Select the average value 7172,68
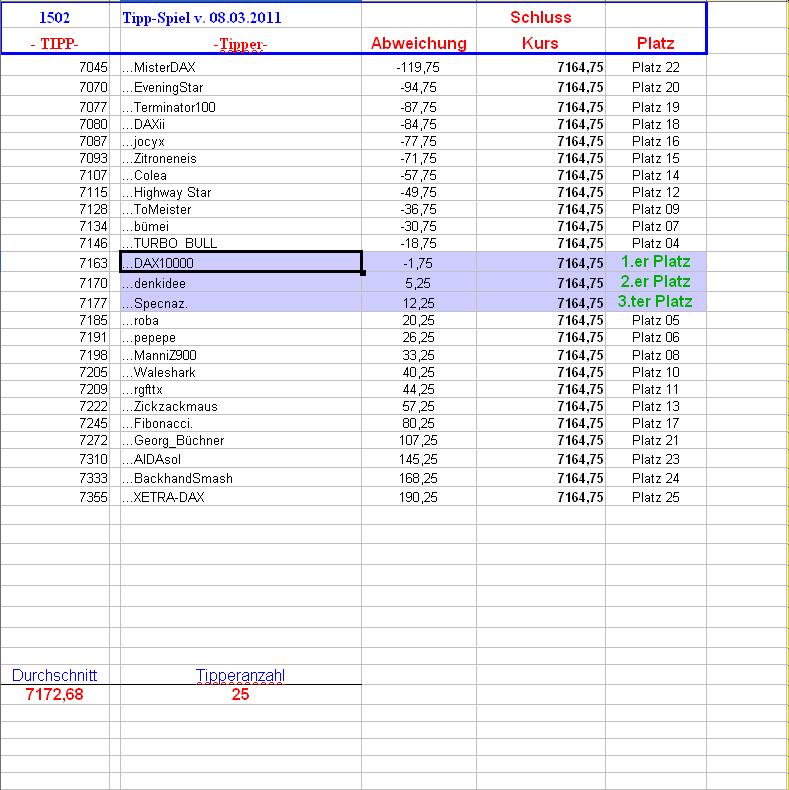 point(54,694)
